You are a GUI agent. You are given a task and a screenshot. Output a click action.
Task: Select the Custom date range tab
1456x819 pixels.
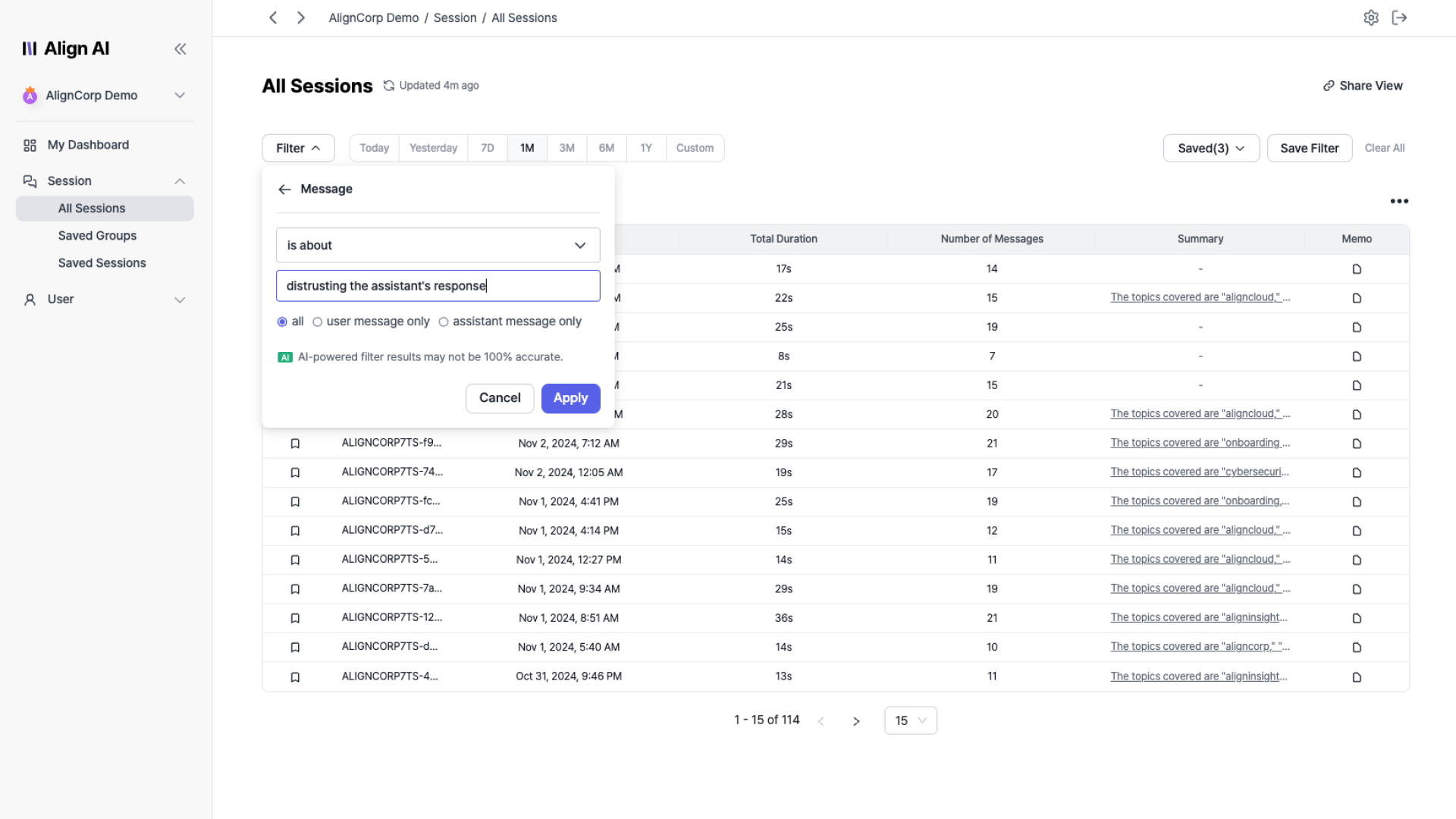point(694,148)
